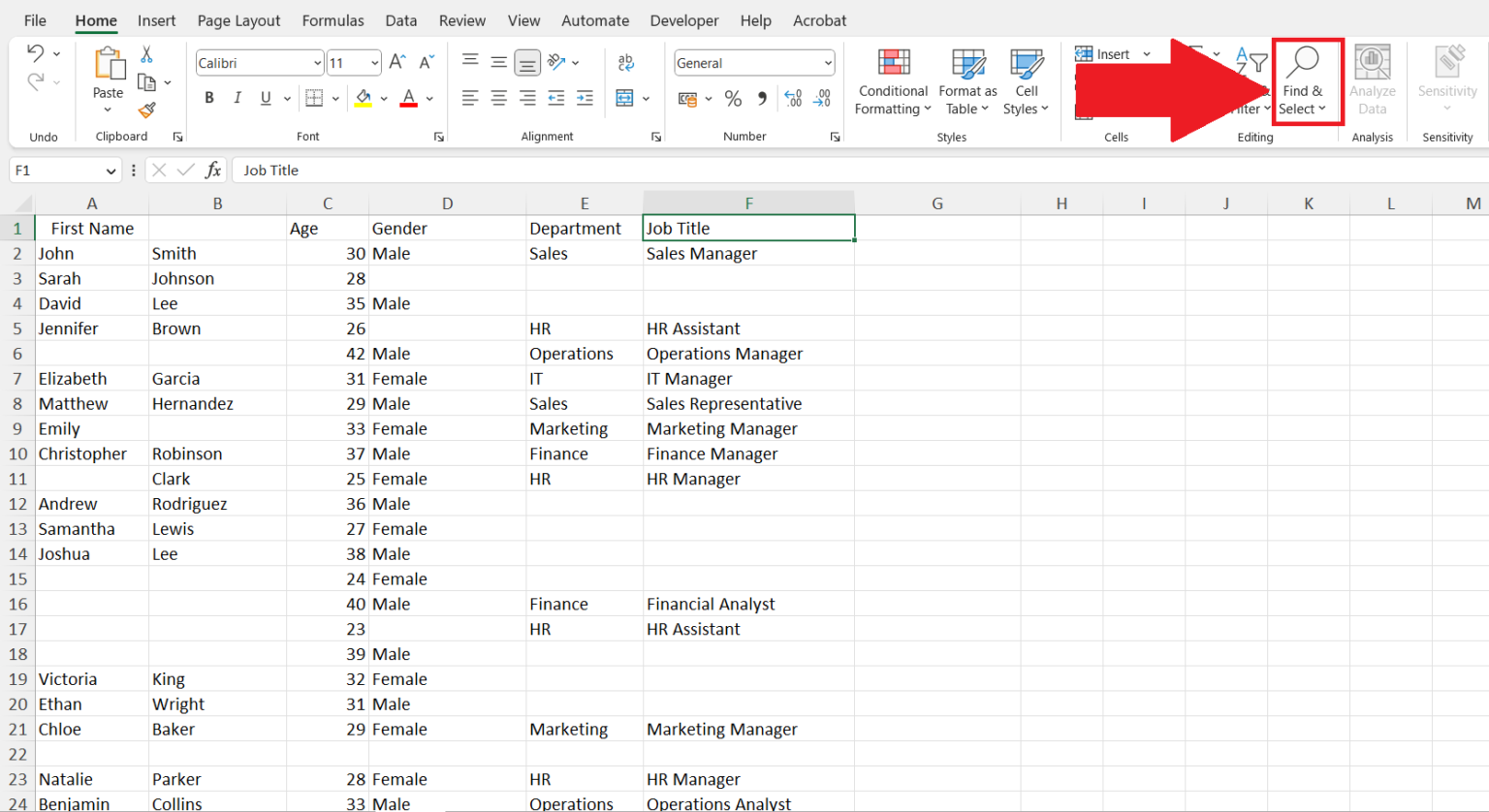Click the Redo arrow icon
The width and height of the screenshot is (1489, 812).
pos(36,82)
